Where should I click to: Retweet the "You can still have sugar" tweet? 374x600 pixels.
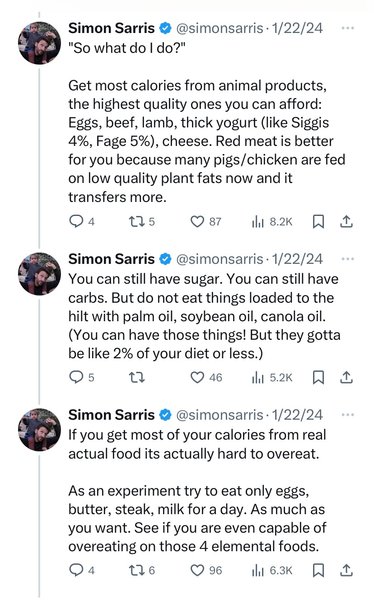(136, 378)
